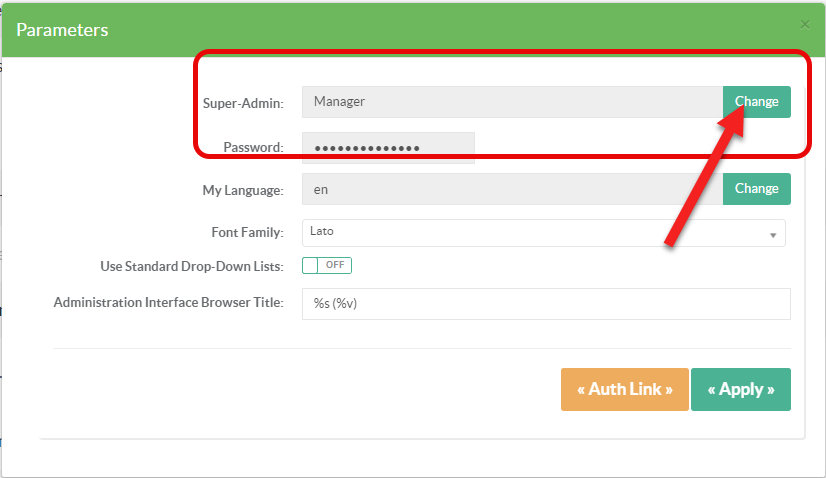The height and width of the screenshot is (478, 826).
Task: Select the My Language label text
Action: click(x=243, y=189)
